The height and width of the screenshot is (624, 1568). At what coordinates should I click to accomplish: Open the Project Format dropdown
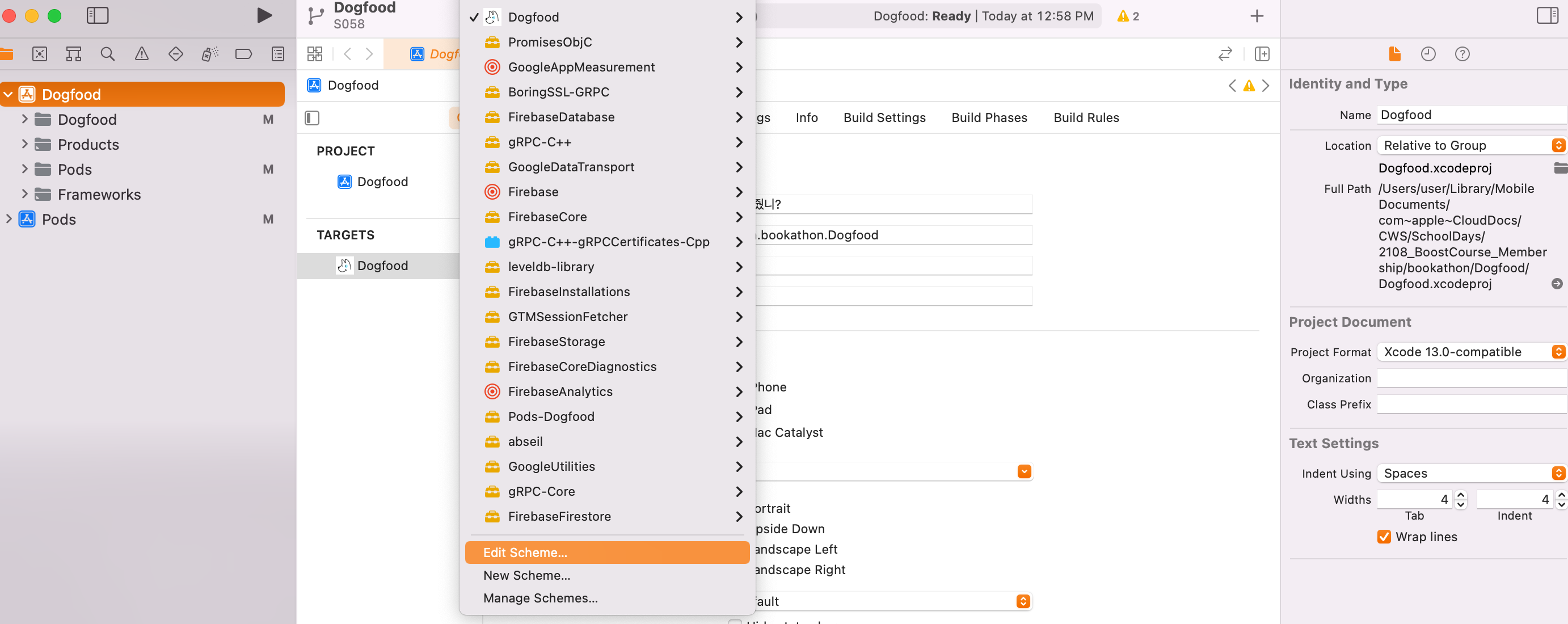[1470, 352]
